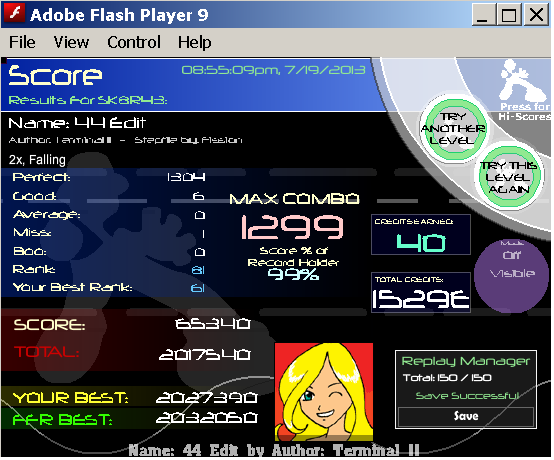Viewport: 554px width, 460px height.
Task: Open the Control menu
Action: 134,42
